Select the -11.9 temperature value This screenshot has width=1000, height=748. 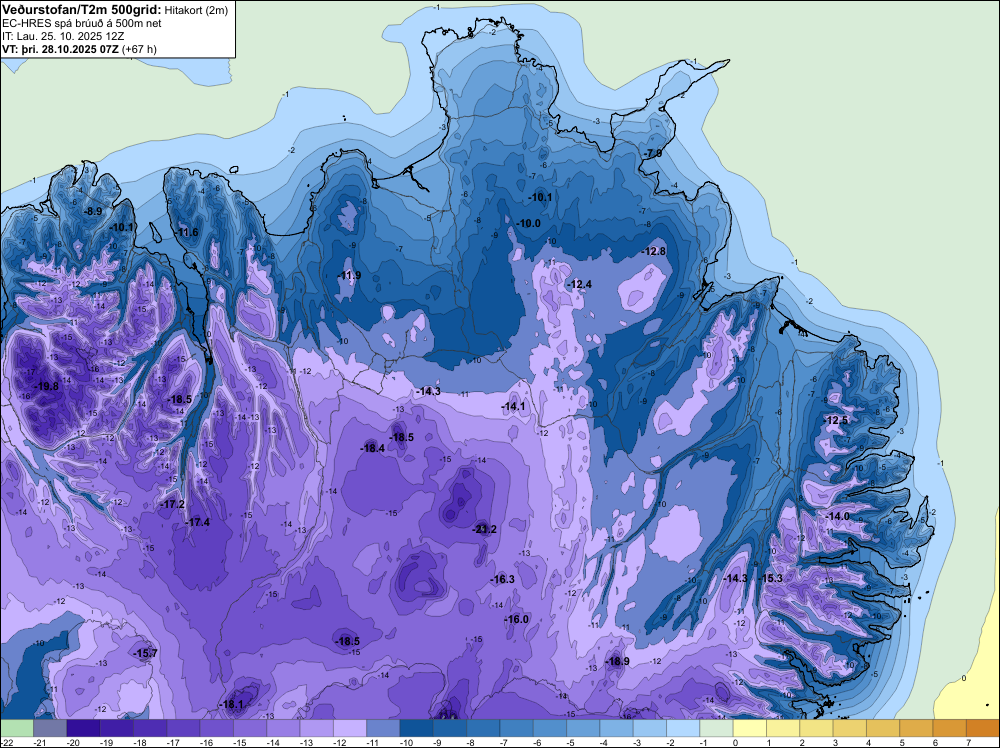pos(349,275)
